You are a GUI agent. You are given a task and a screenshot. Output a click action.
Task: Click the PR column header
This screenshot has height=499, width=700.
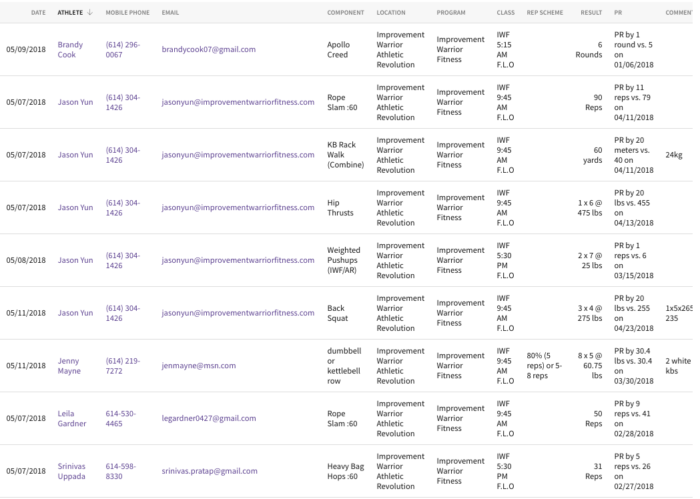coord(618,12)
